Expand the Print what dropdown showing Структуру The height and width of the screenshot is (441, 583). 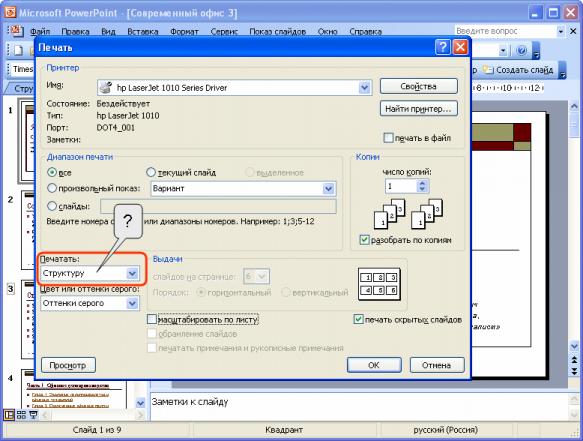(x=132, y=274)
